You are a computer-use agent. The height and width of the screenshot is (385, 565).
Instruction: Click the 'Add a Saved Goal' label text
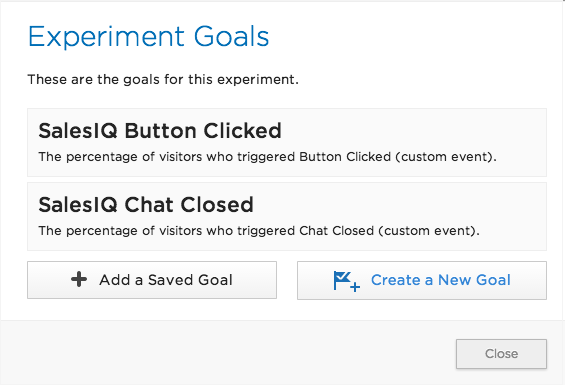coord(166,280)
